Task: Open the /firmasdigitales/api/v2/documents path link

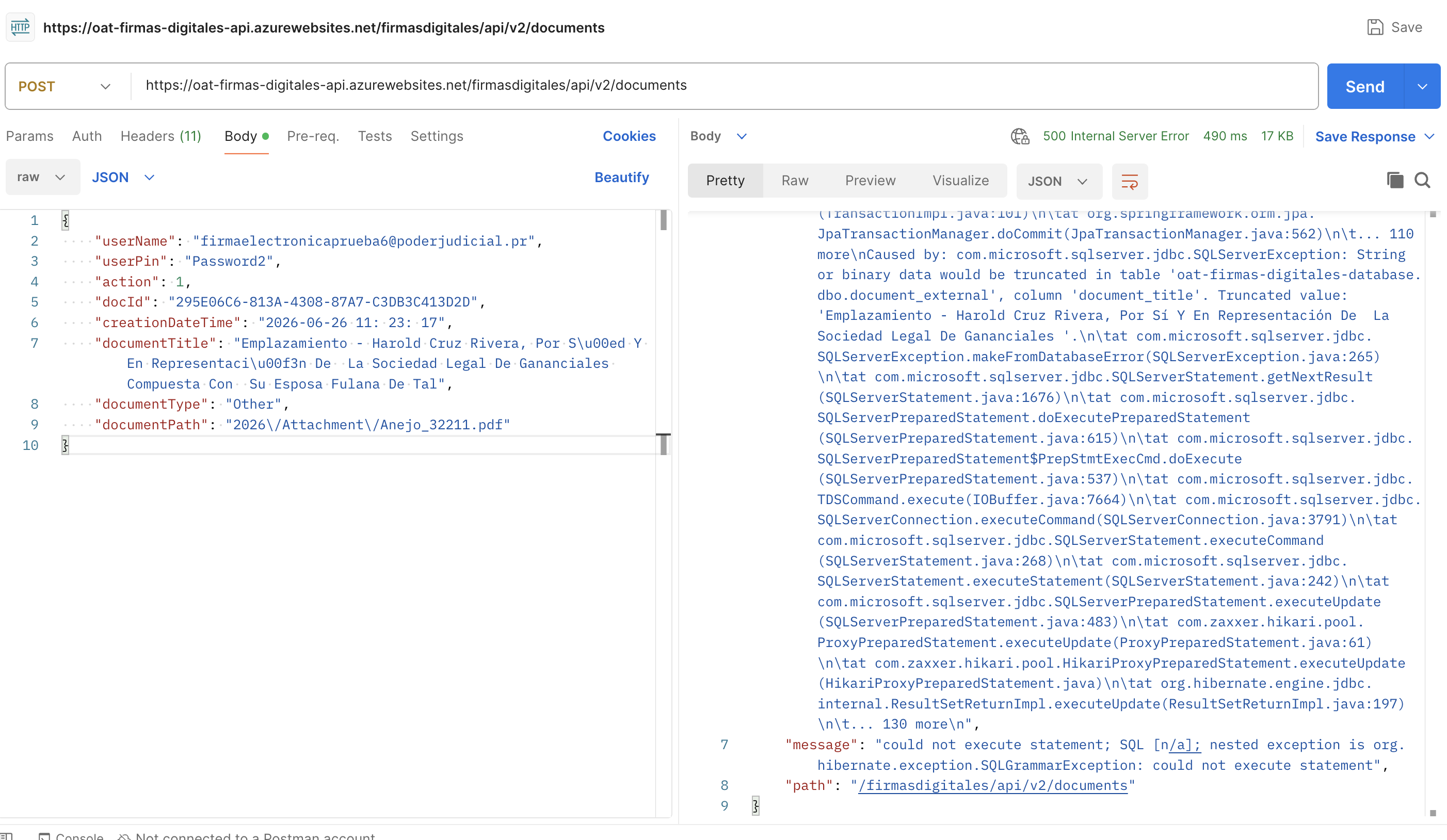Action: click(x=992, y=785)
